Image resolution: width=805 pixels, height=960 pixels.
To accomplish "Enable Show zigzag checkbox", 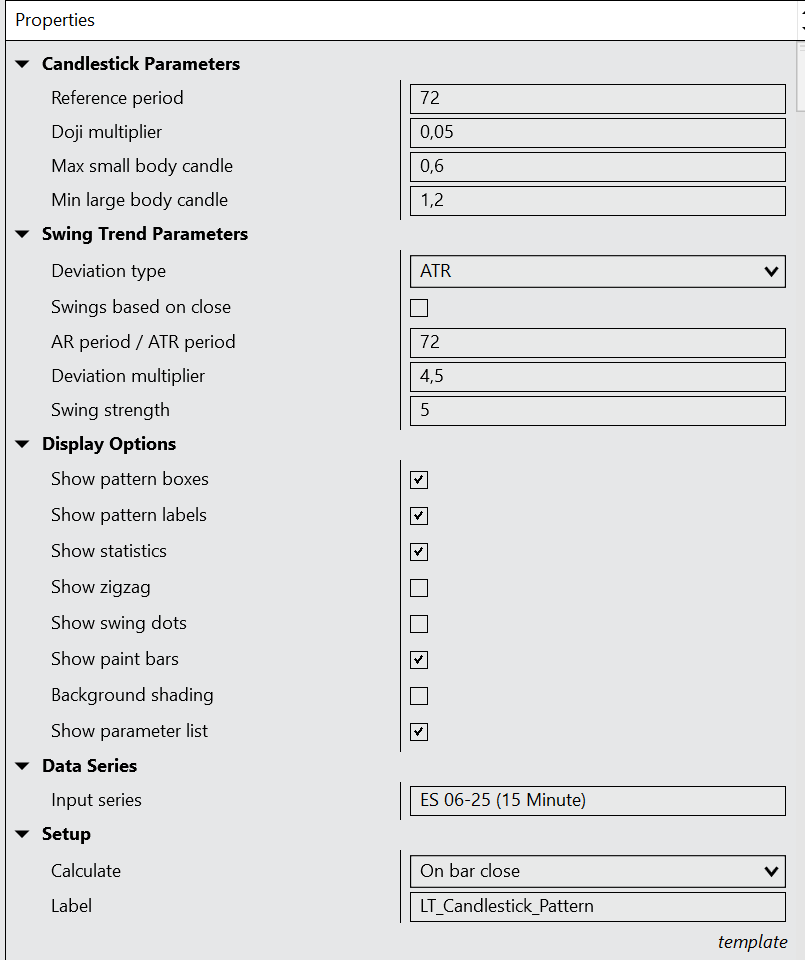I will tap(419, 588).
